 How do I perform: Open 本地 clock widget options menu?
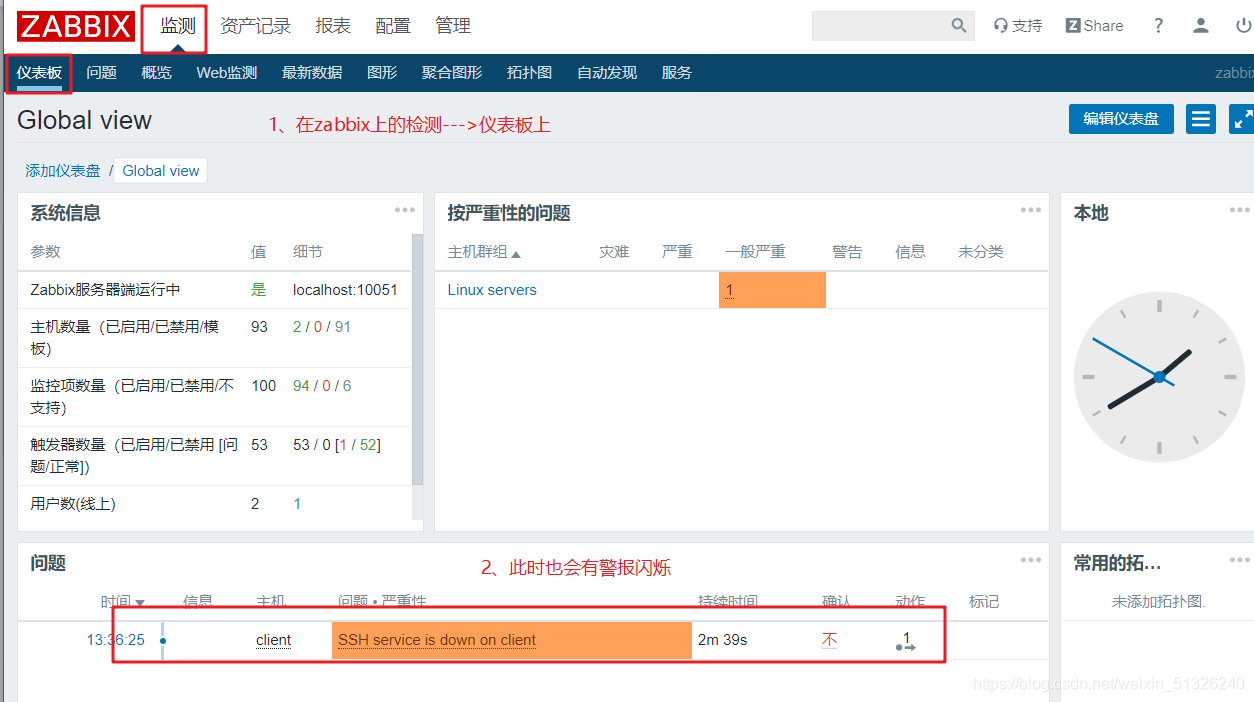(x=1240, y=210)
